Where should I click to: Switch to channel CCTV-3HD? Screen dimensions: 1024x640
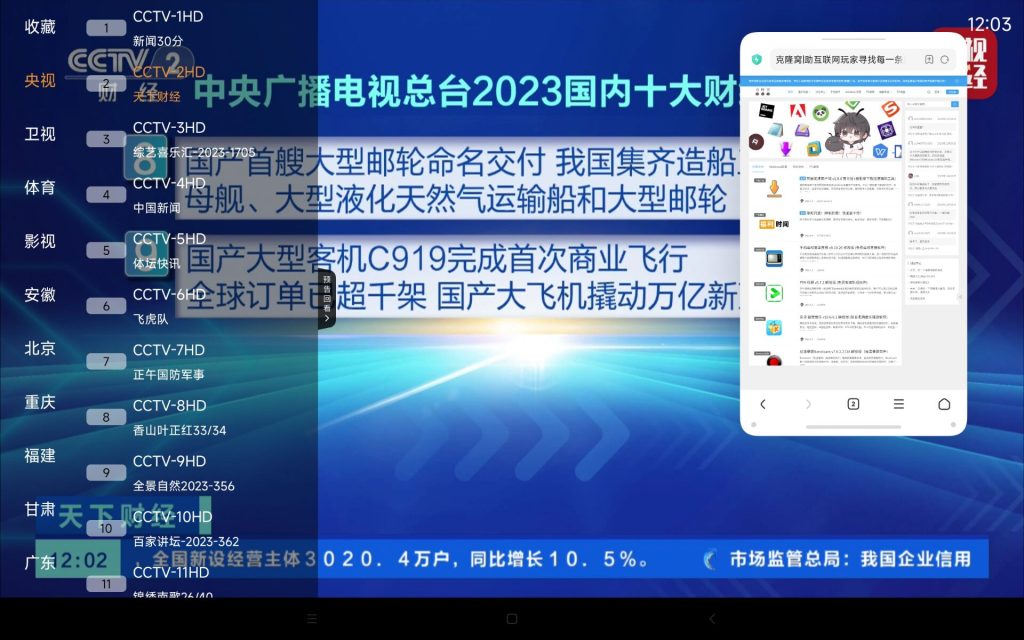coord(169,127)
